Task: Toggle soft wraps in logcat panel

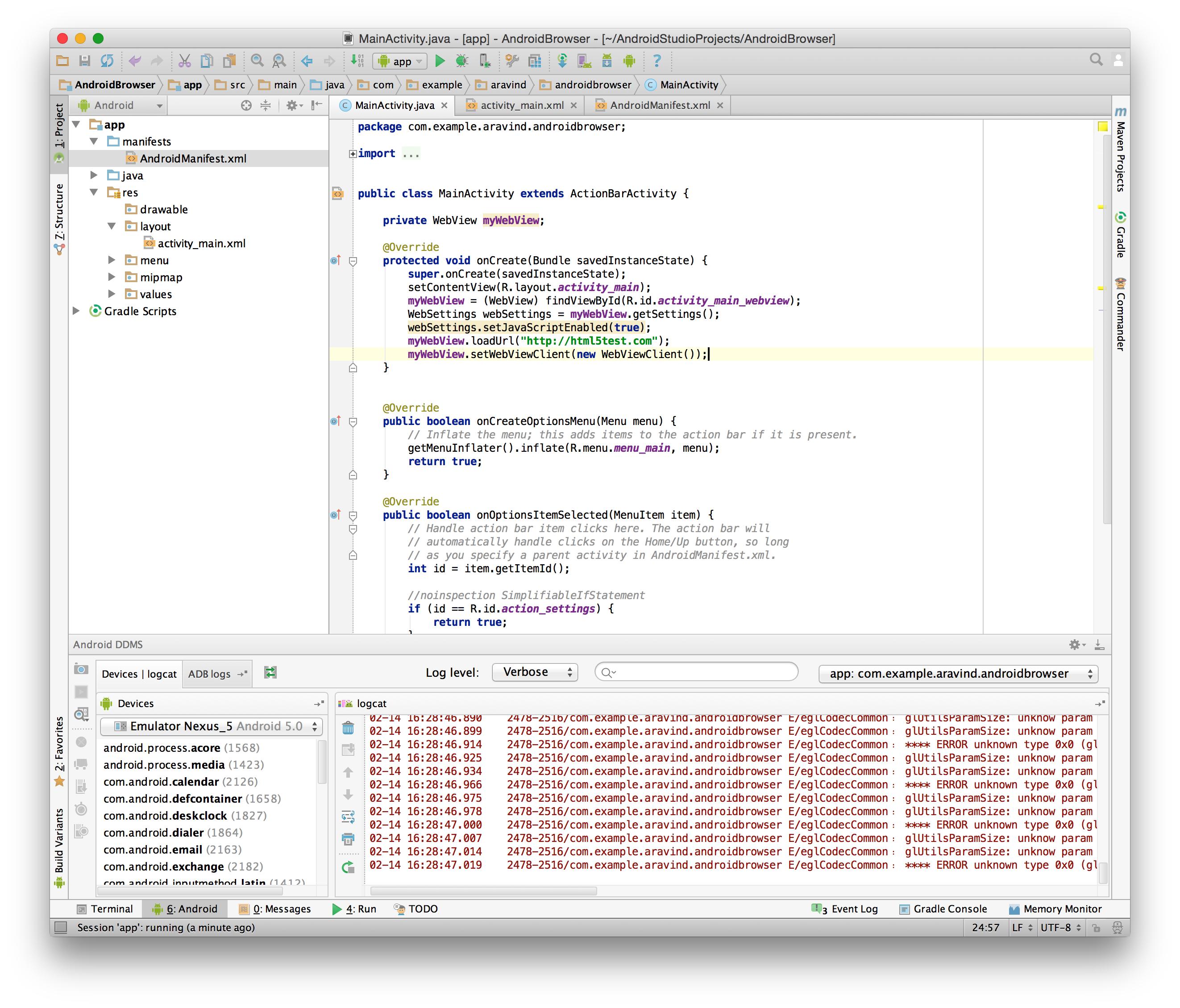Action: click(348, 816)
